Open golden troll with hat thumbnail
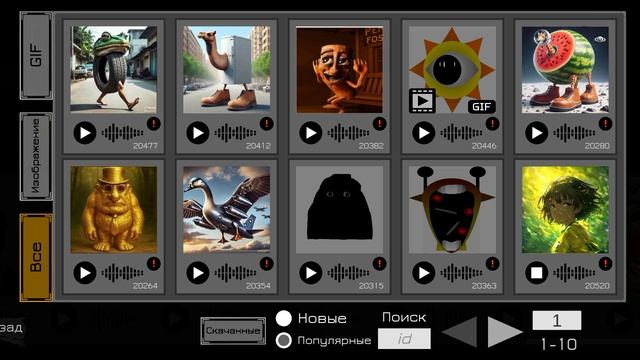The height and width of the screenshot is (360, 640). (113, 209)
